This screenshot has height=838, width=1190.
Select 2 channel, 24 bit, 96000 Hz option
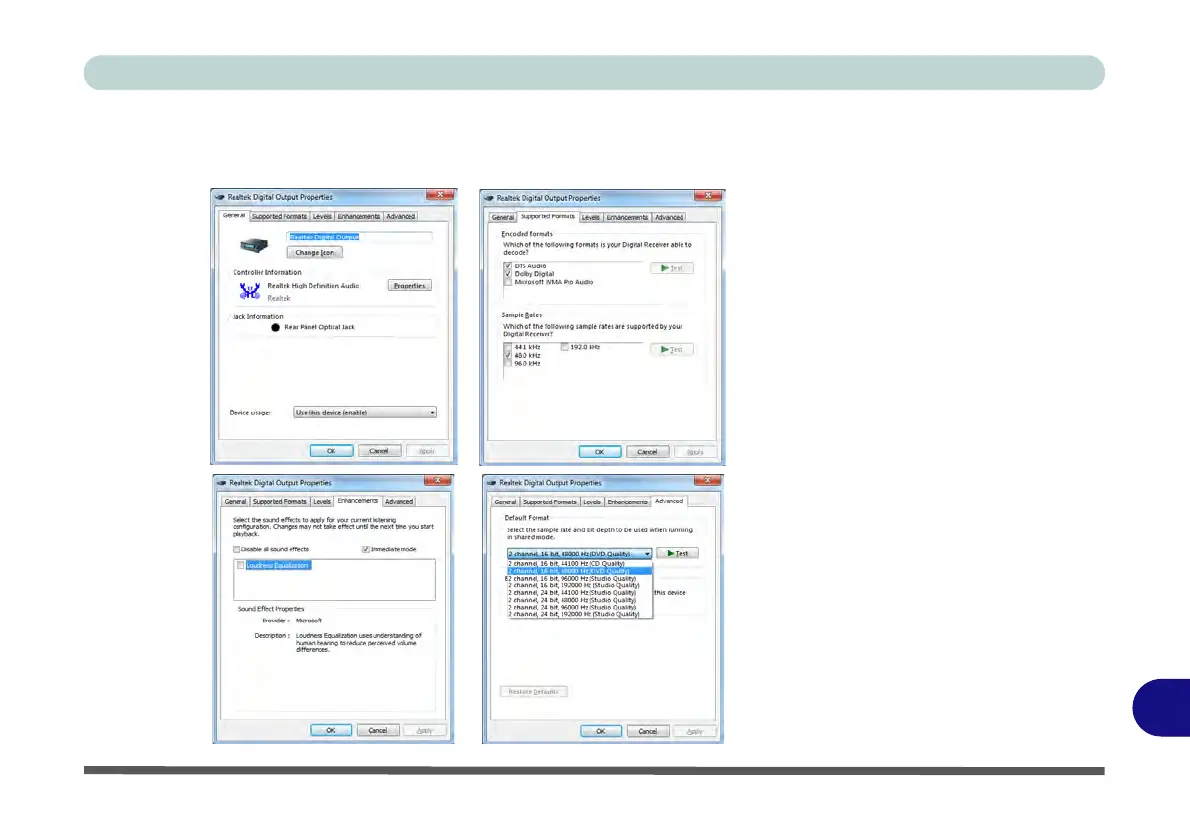click(580, 607)
